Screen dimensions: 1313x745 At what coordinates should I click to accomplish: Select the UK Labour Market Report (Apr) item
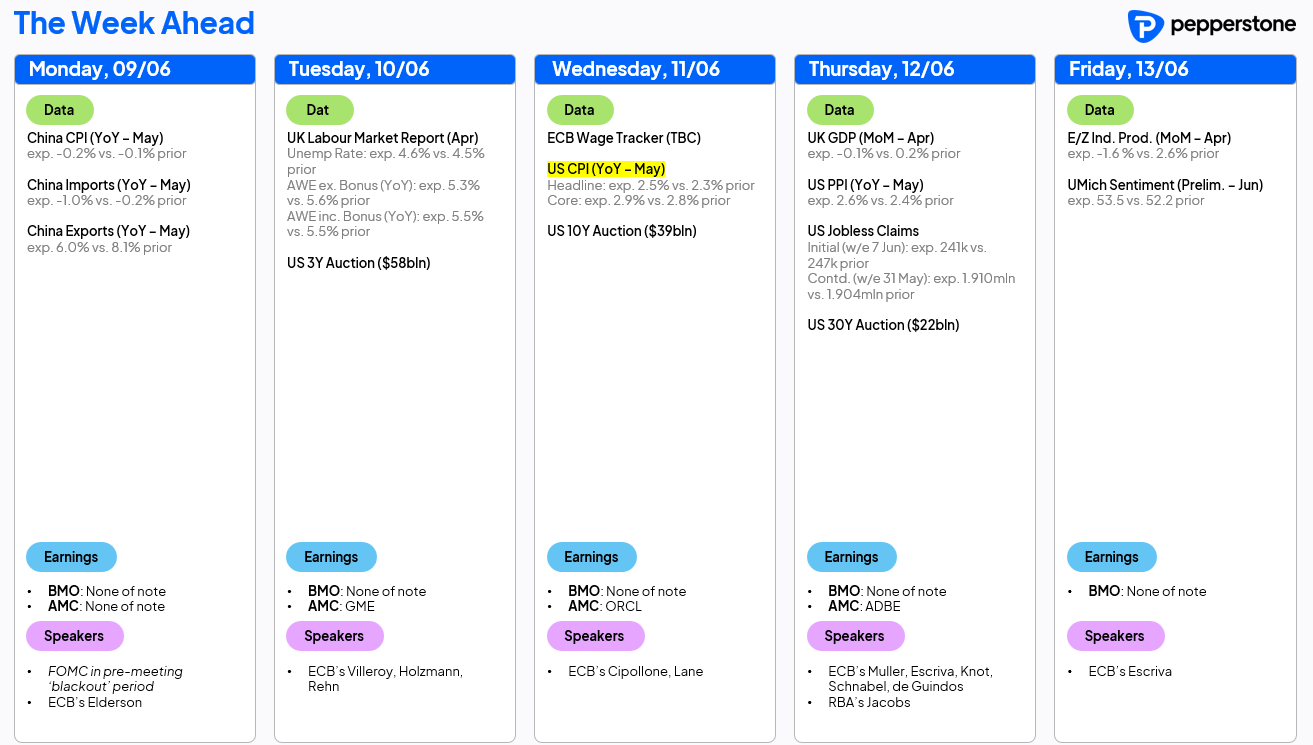[x=383, y=138]
